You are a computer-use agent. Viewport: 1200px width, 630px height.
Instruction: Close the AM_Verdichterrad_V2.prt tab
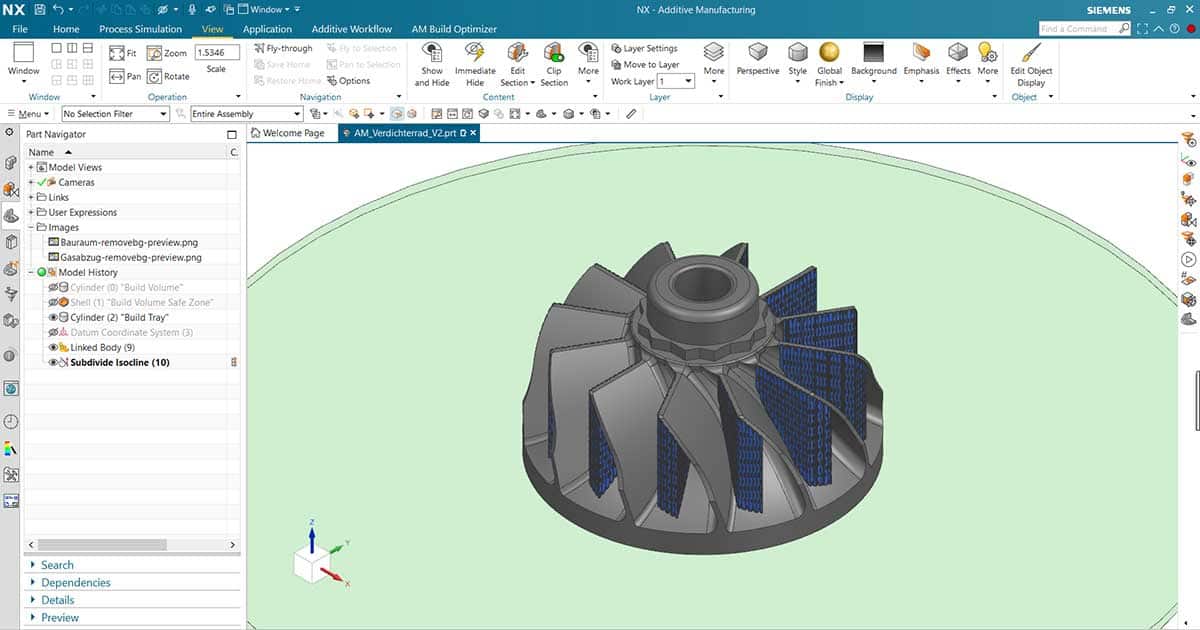click(x=473, y=133)
